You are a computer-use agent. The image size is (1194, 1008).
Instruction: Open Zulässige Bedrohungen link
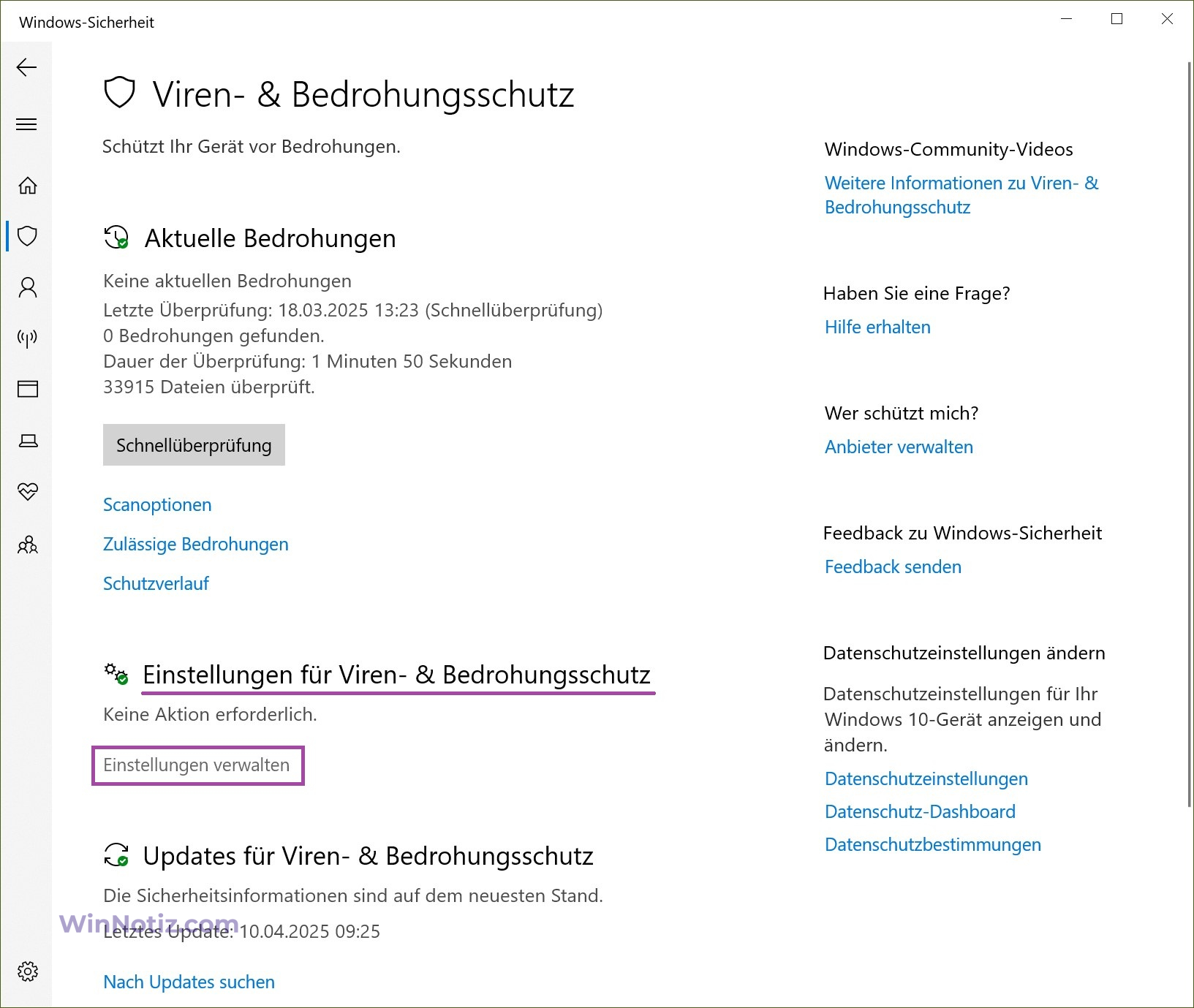point(196,545)
